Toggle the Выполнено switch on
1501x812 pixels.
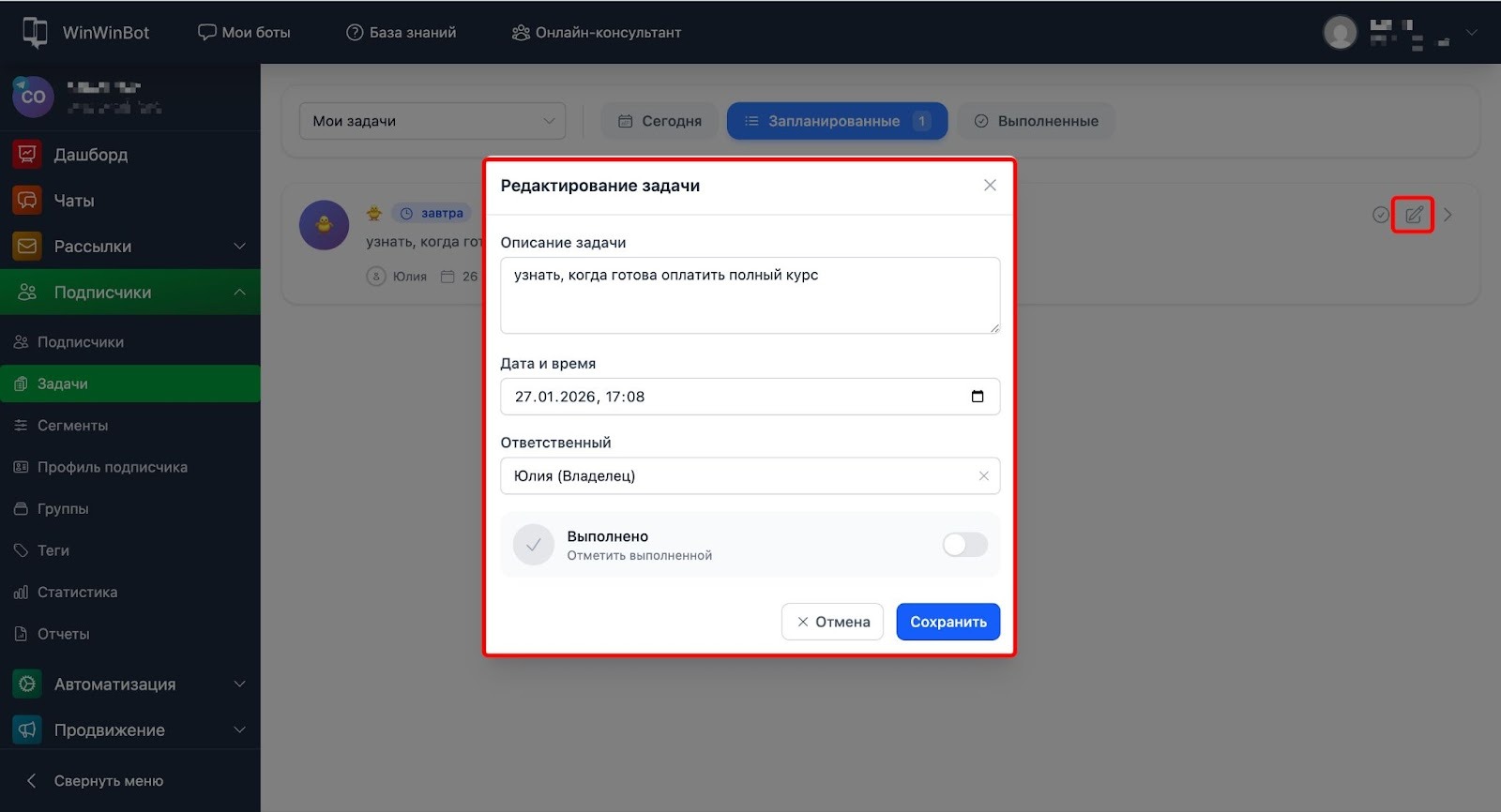964,545
